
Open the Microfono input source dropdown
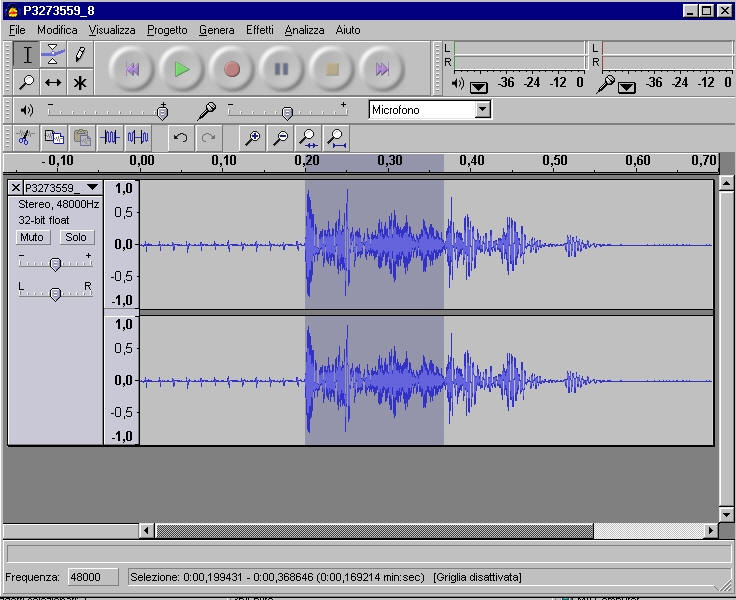pyautogui.click(x=483, y=110)
